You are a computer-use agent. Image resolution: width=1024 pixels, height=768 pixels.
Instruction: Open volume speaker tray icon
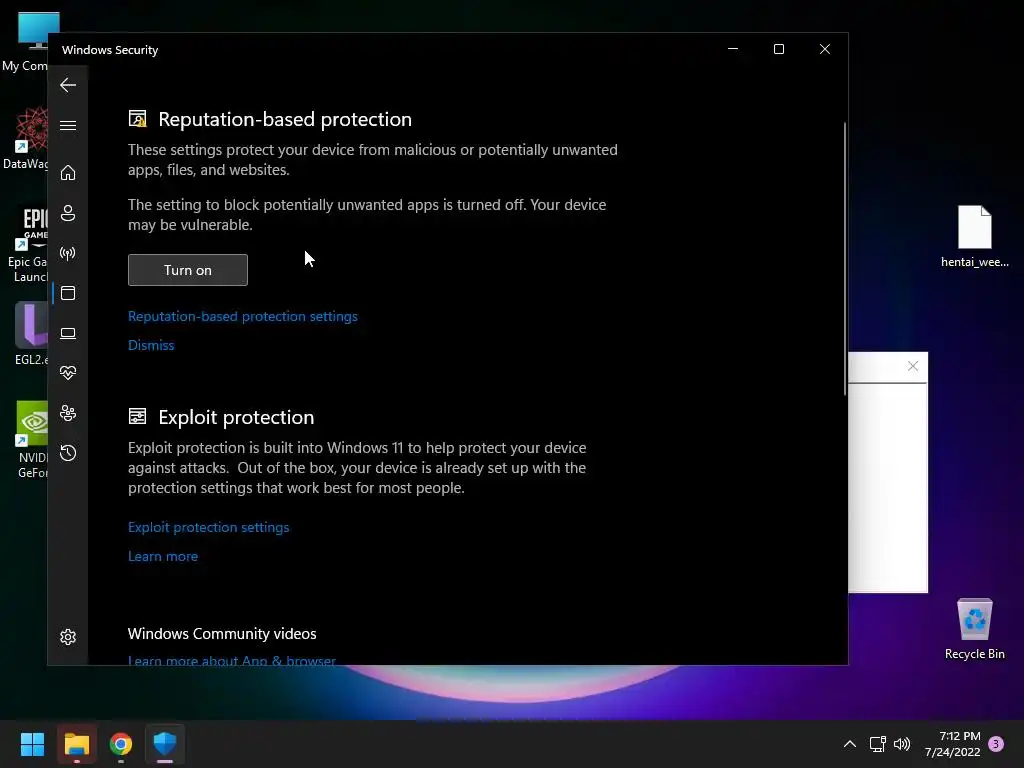(902, 744)
